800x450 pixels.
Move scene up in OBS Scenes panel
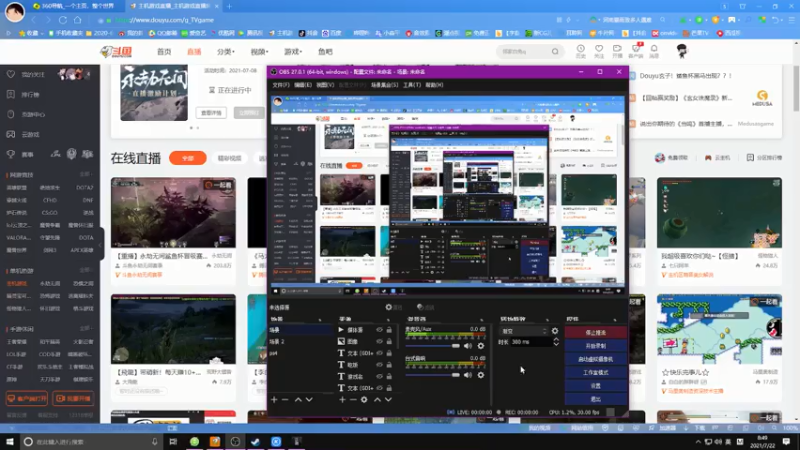298,399
